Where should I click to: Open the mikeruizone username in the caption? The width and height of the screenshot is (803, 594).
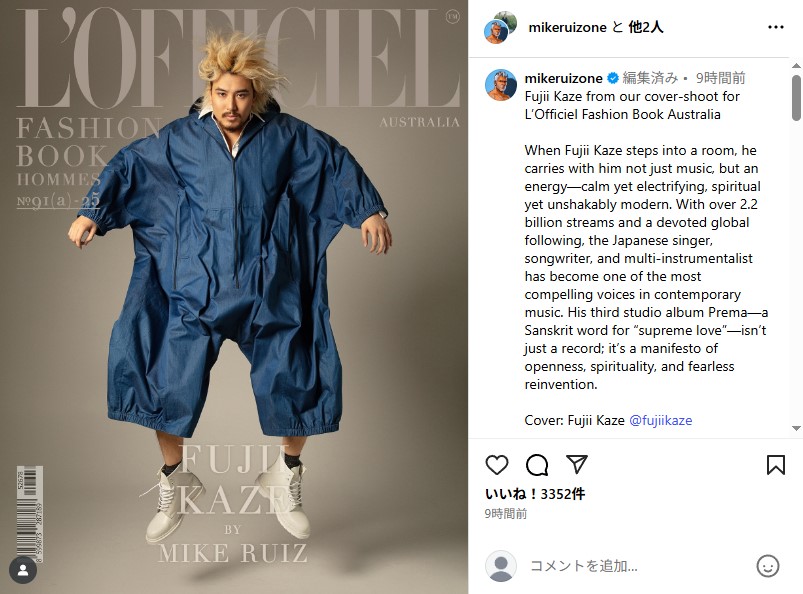coord(563,78)
